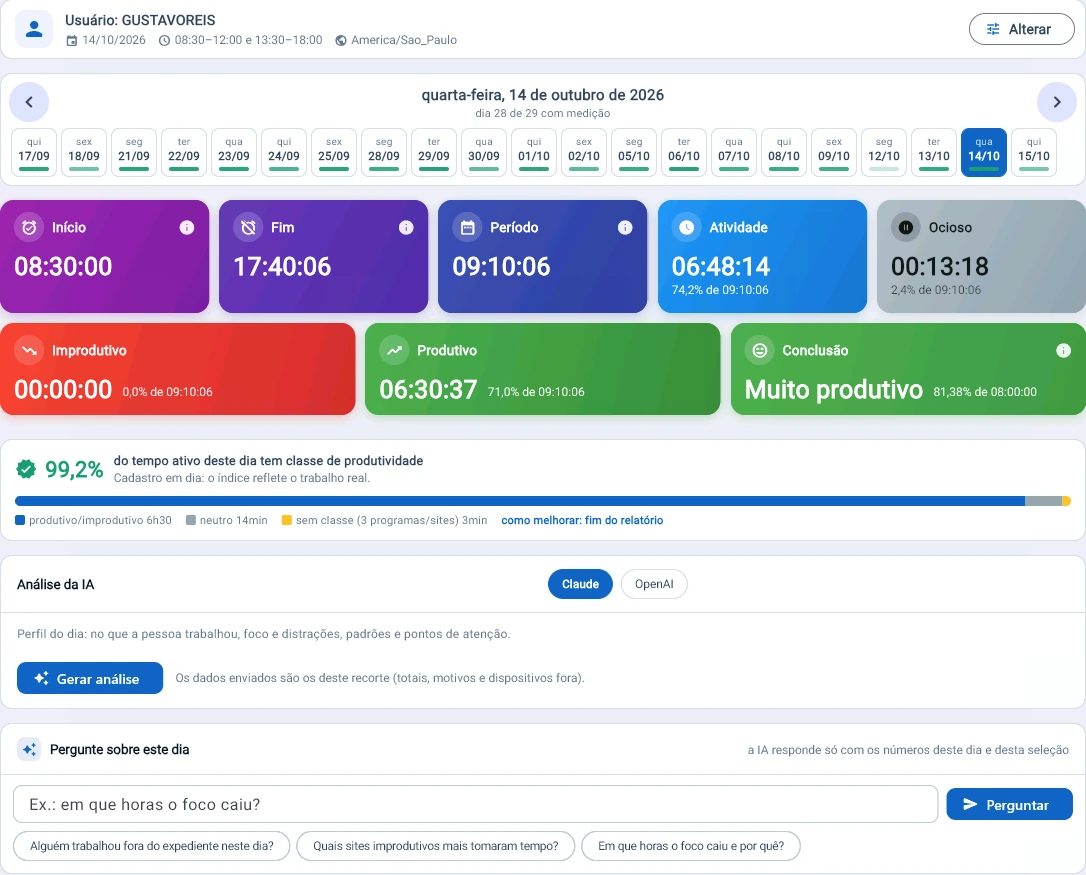This screenshot has height=875, width=1086.
Task: Click the gray neutro legend swatch
Action: pos(191,520)
